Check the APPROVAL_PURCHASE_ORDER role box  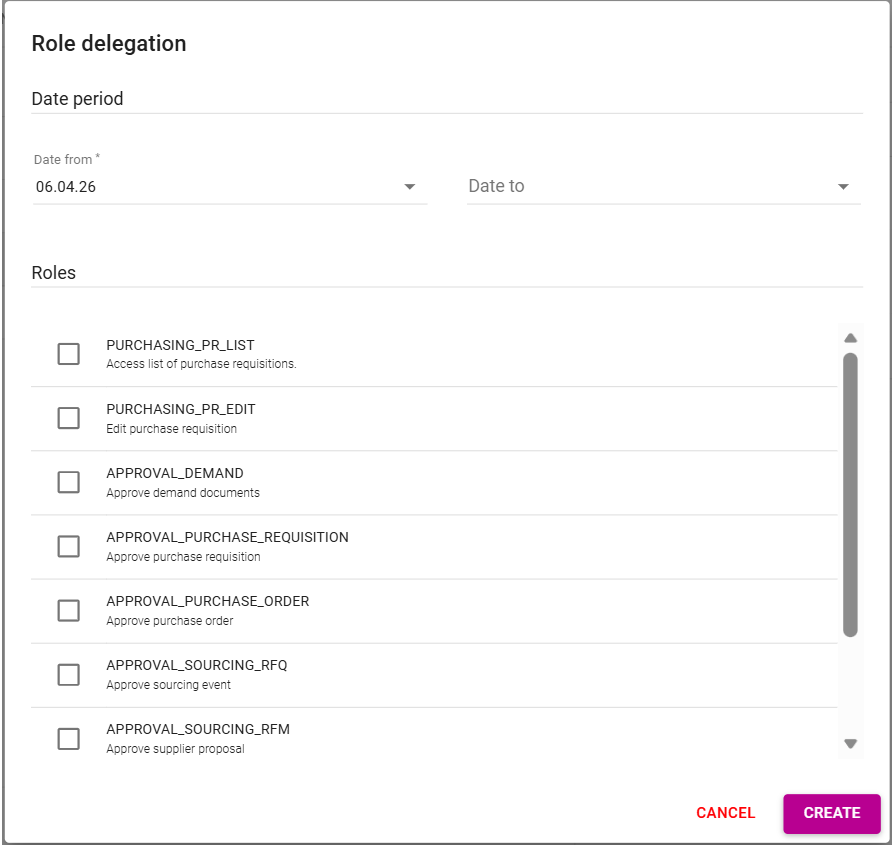pos(68,610)
